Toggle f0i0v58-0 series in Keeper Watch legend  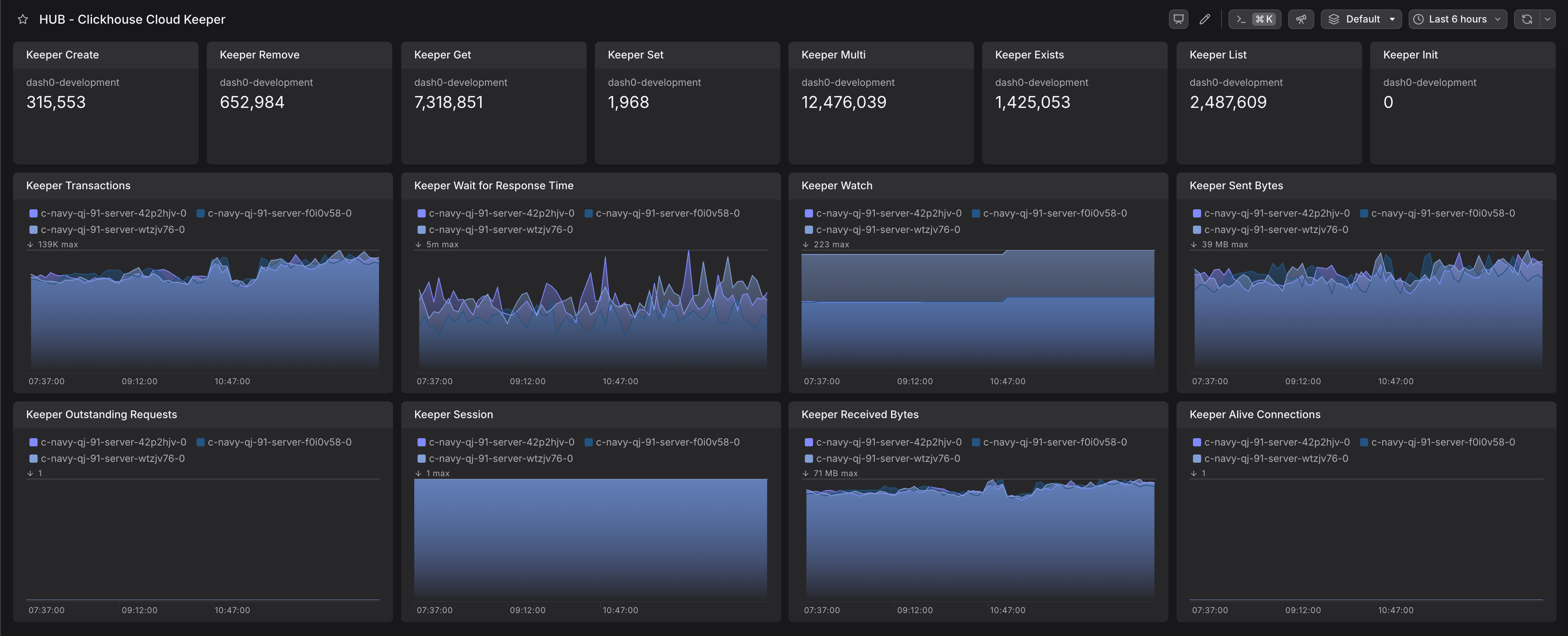coord(1054,213)
